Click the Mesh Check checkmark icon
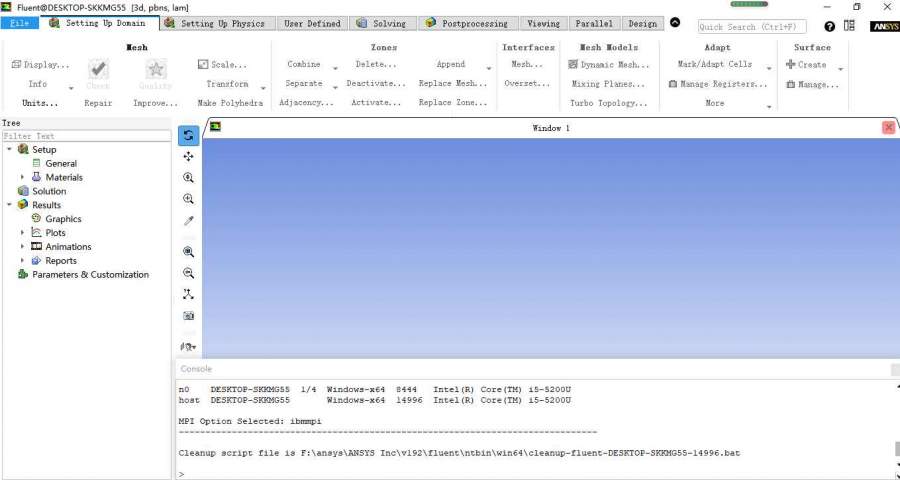 click(x=98, y=69)
